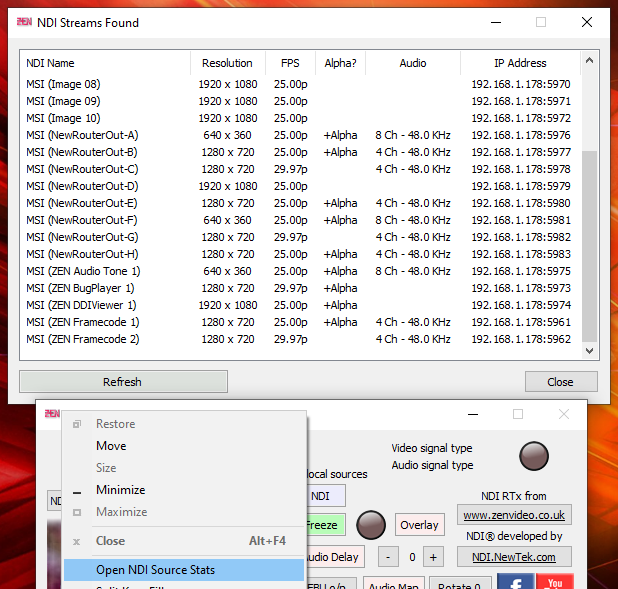
Task: Select row MSI (ZEN Framecode 2)
Action: pyautogui.click(x=300, y=339)
